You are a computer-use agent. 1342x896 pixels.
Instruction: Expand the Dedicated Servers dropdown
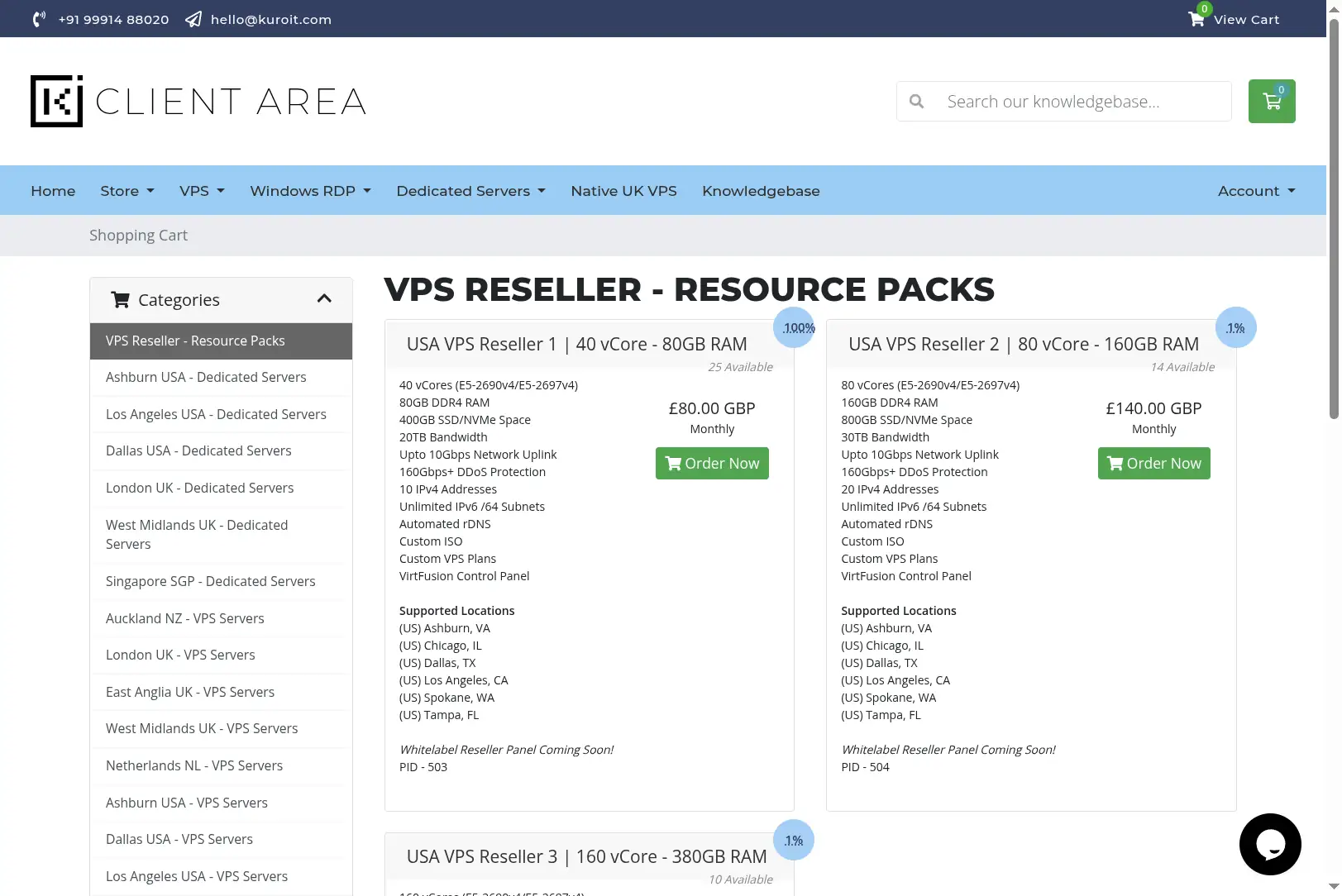(471, 191)
